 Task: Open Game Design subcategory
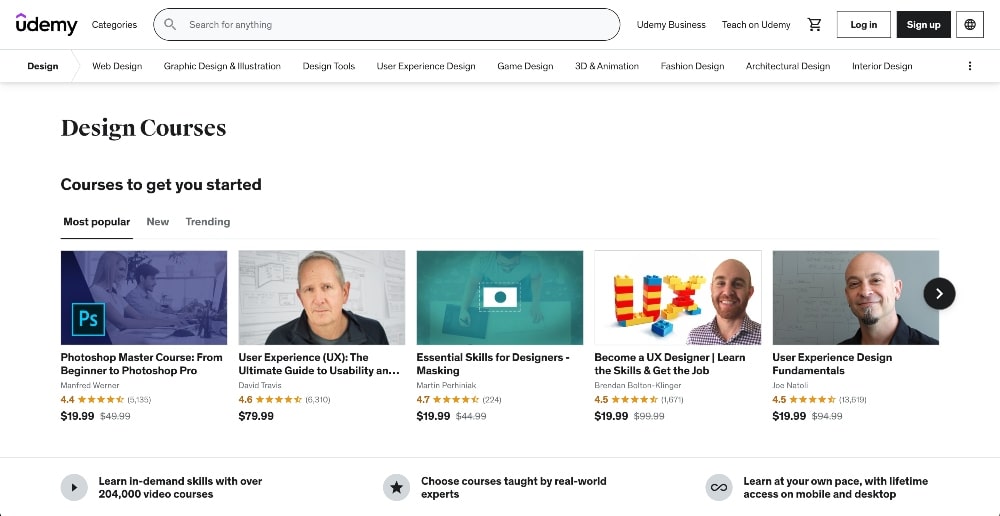tap(525, 66)
